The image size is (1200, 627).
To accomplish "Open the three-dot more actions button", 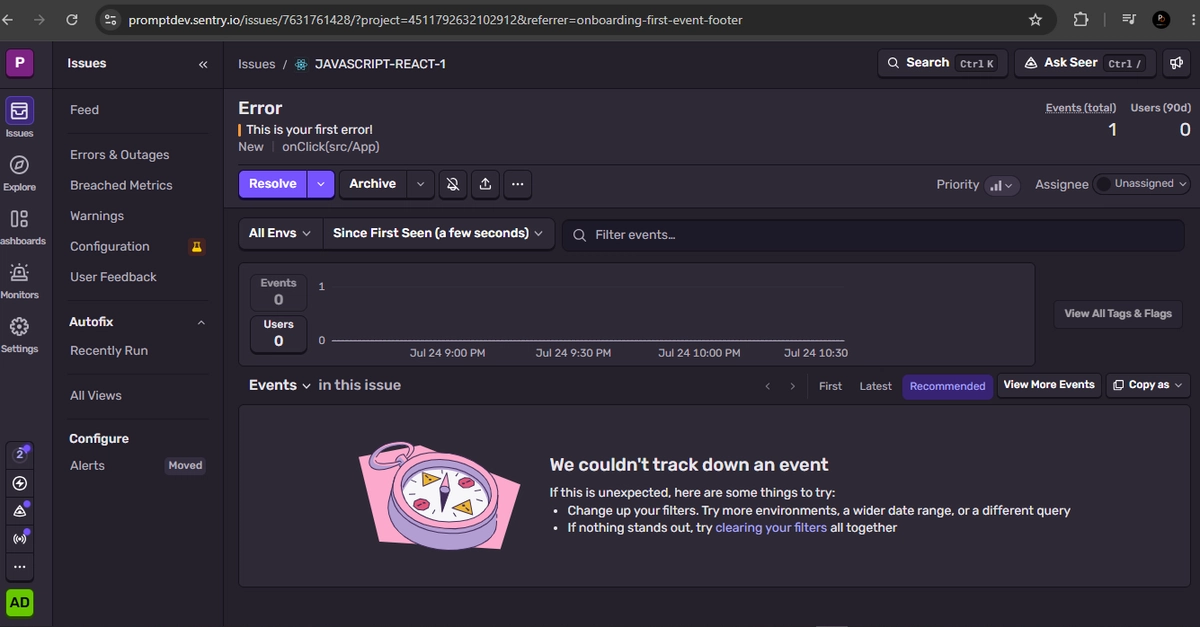I will pos(517,184).
